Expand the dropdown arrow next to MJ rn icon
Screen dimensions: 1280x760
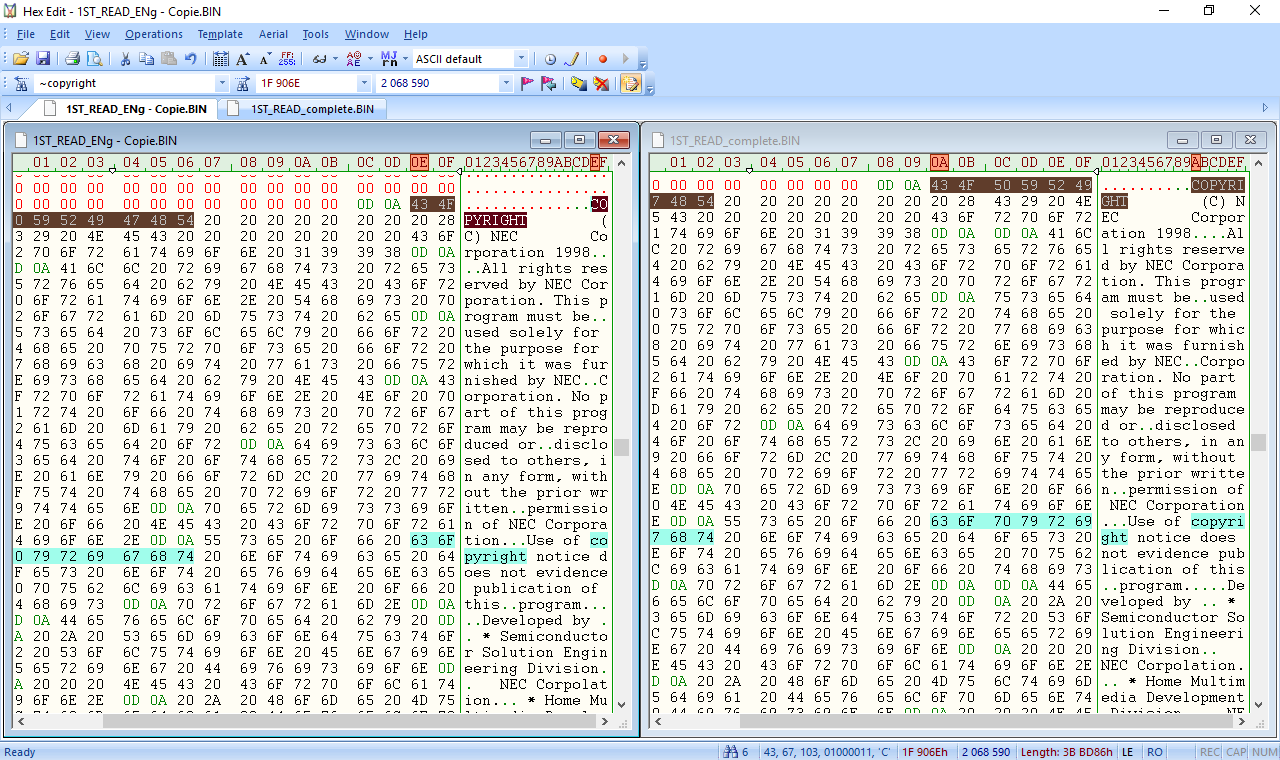coord(404,59)
